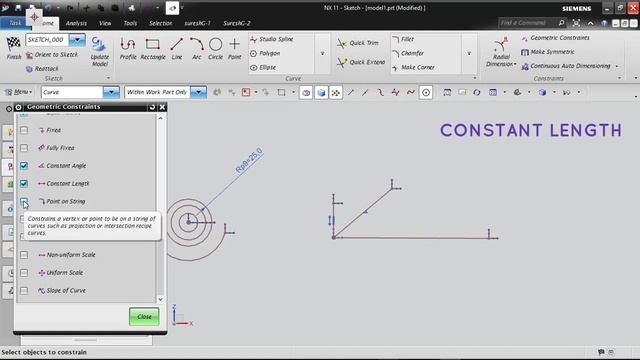Select the Arc tool
Viewport: 640px width, 360px height.
(197, 48)
